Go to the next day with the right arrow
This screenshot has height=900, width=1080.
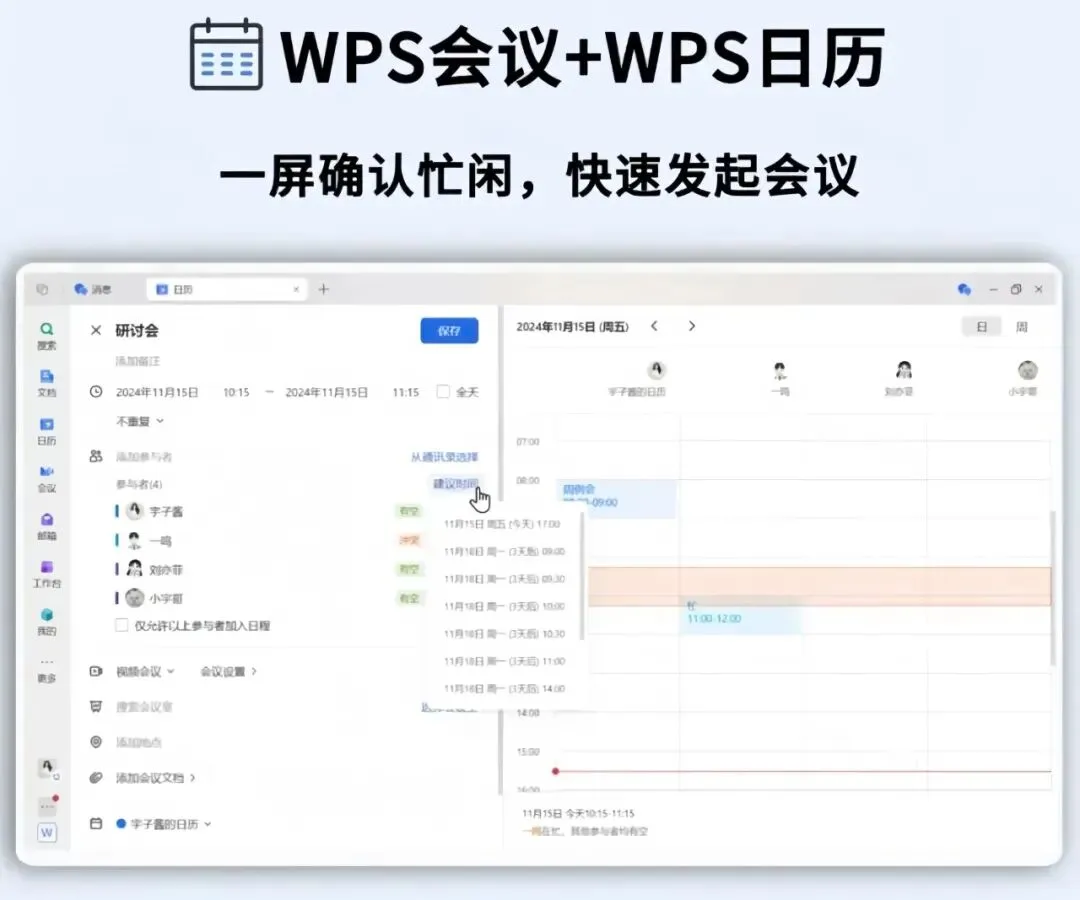point(692,326)
